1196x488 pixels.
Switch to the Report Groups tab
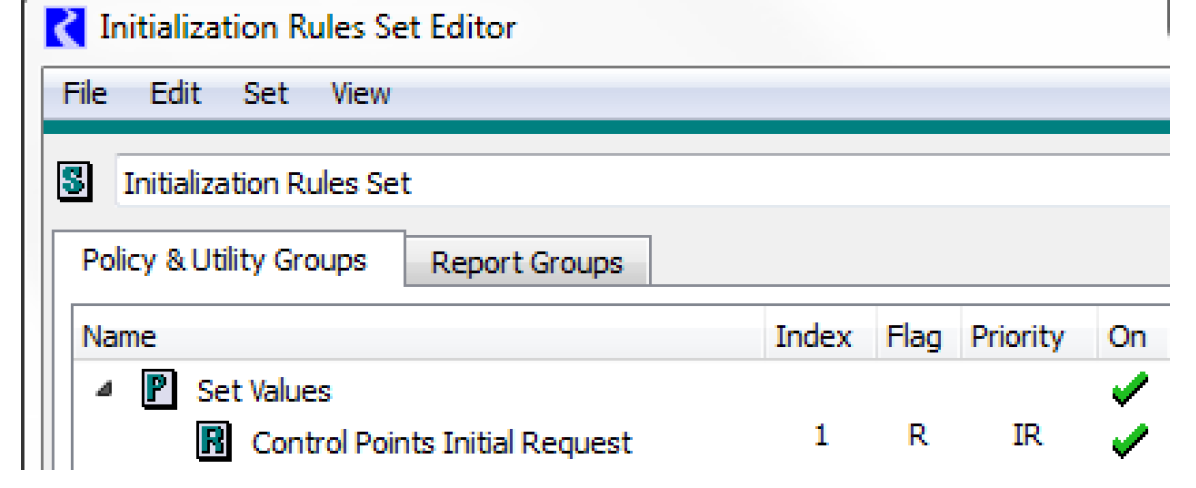tap(527, 264)
